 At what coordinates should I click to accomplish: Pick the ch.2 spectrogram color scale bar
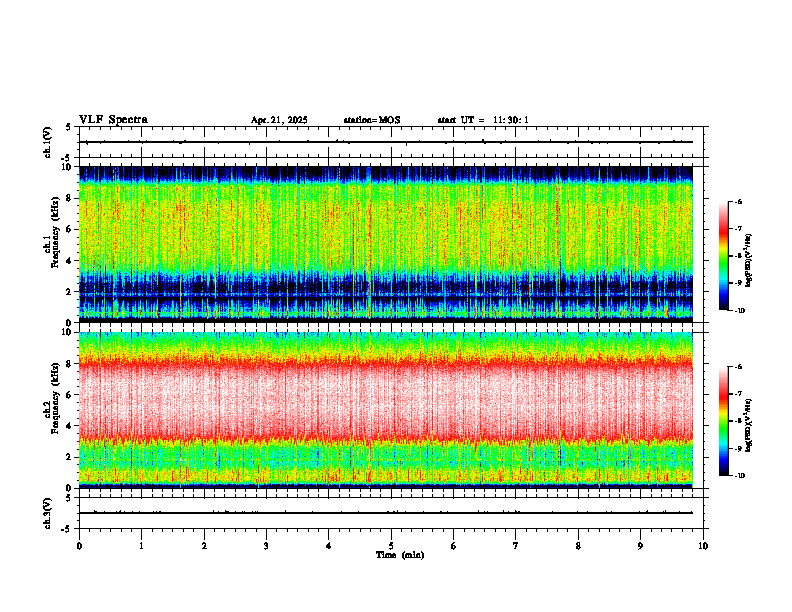[x=723, y=421]
